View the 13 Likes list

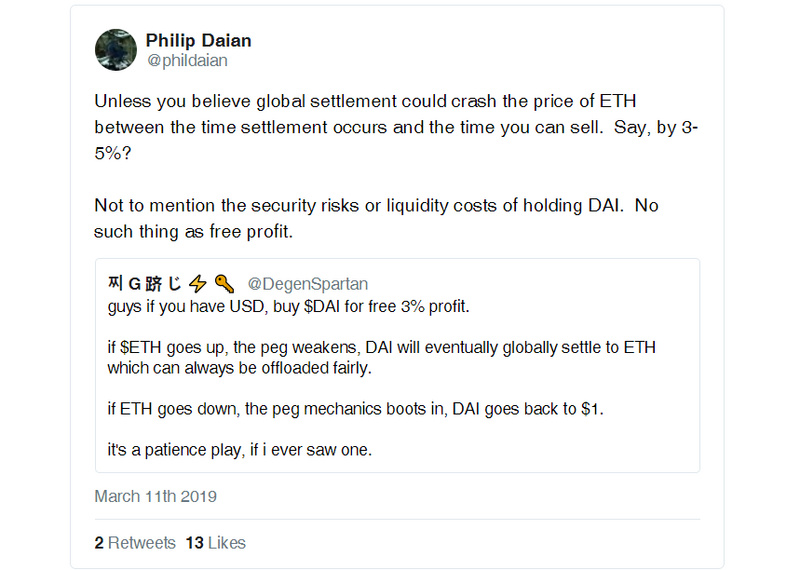tap(215, 542)
